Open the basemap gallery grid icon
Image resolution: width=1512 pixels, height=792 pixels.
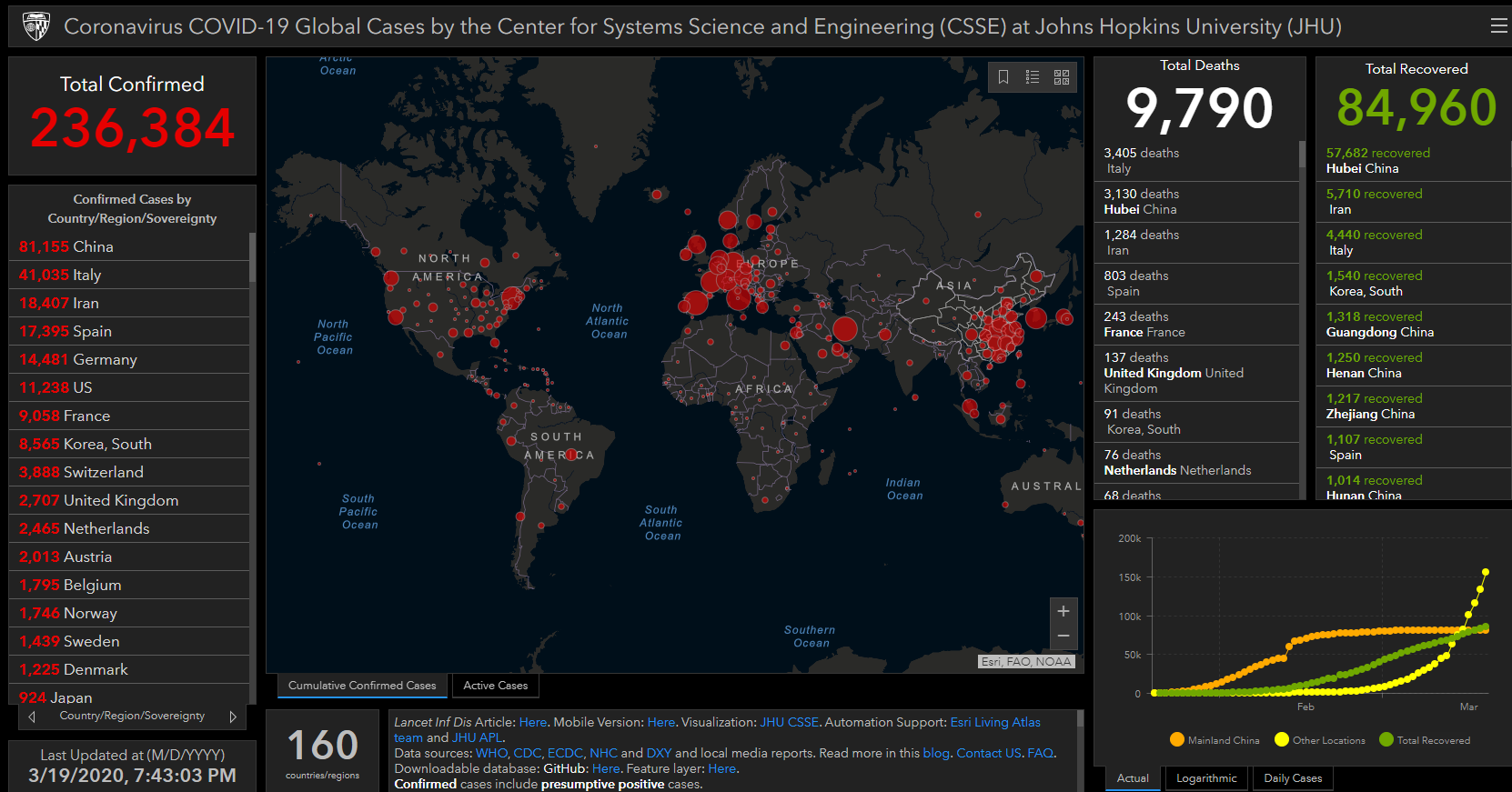(1062, 77)
